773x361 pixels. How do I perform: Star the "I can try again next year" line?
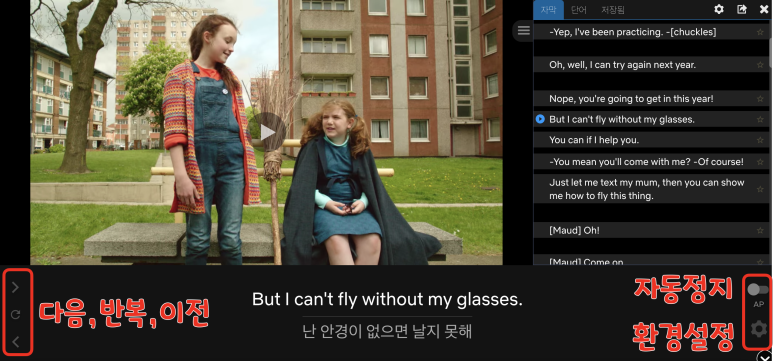coord(760,65)
